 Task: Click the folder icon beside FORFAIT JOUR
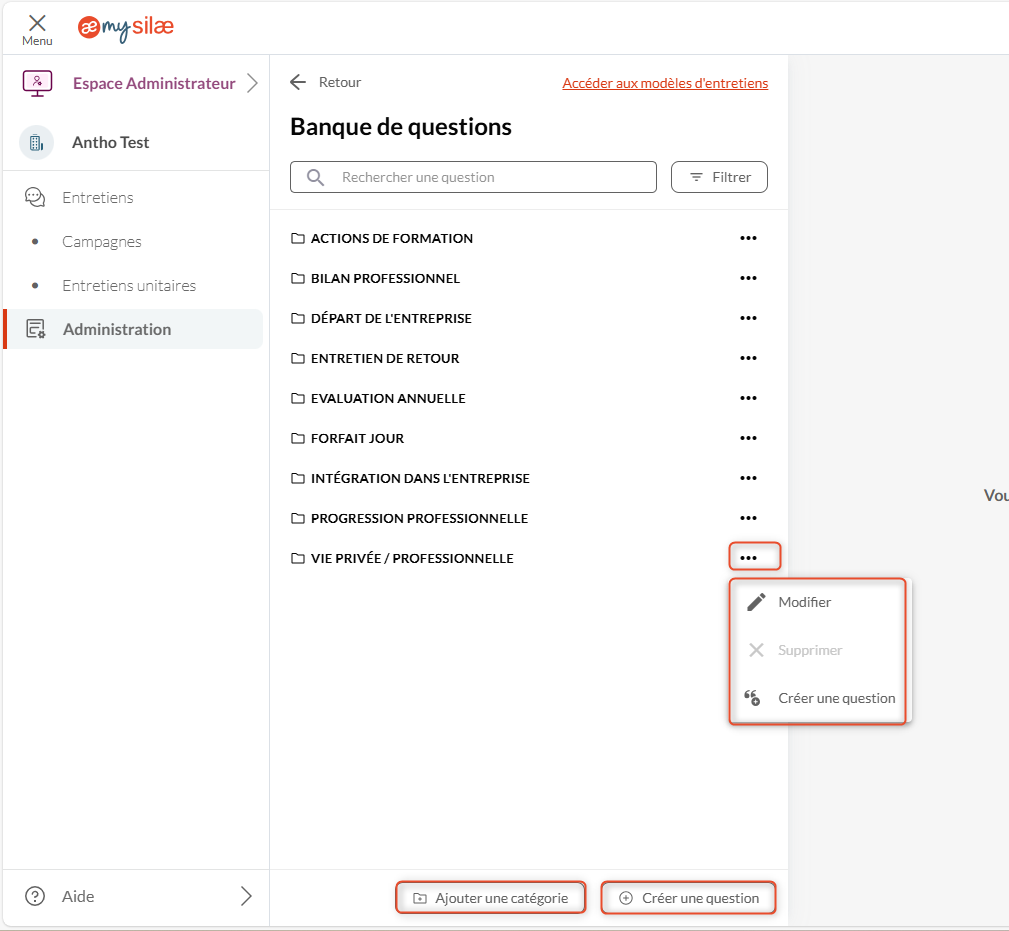click(297, 438)
